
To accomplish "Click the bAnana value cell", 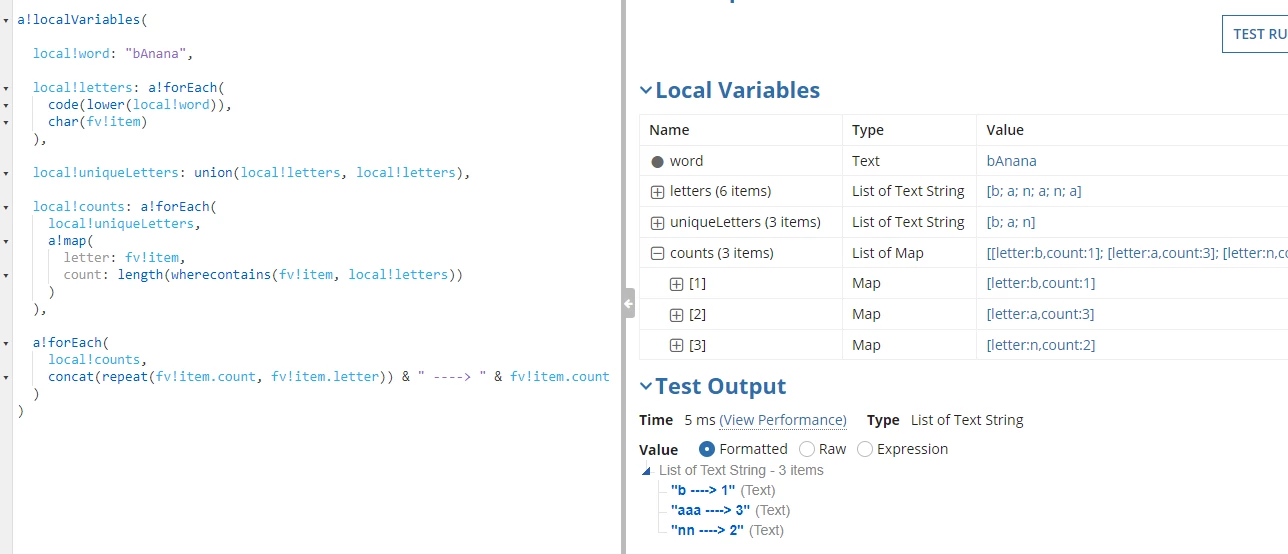I will [1011, 161].
